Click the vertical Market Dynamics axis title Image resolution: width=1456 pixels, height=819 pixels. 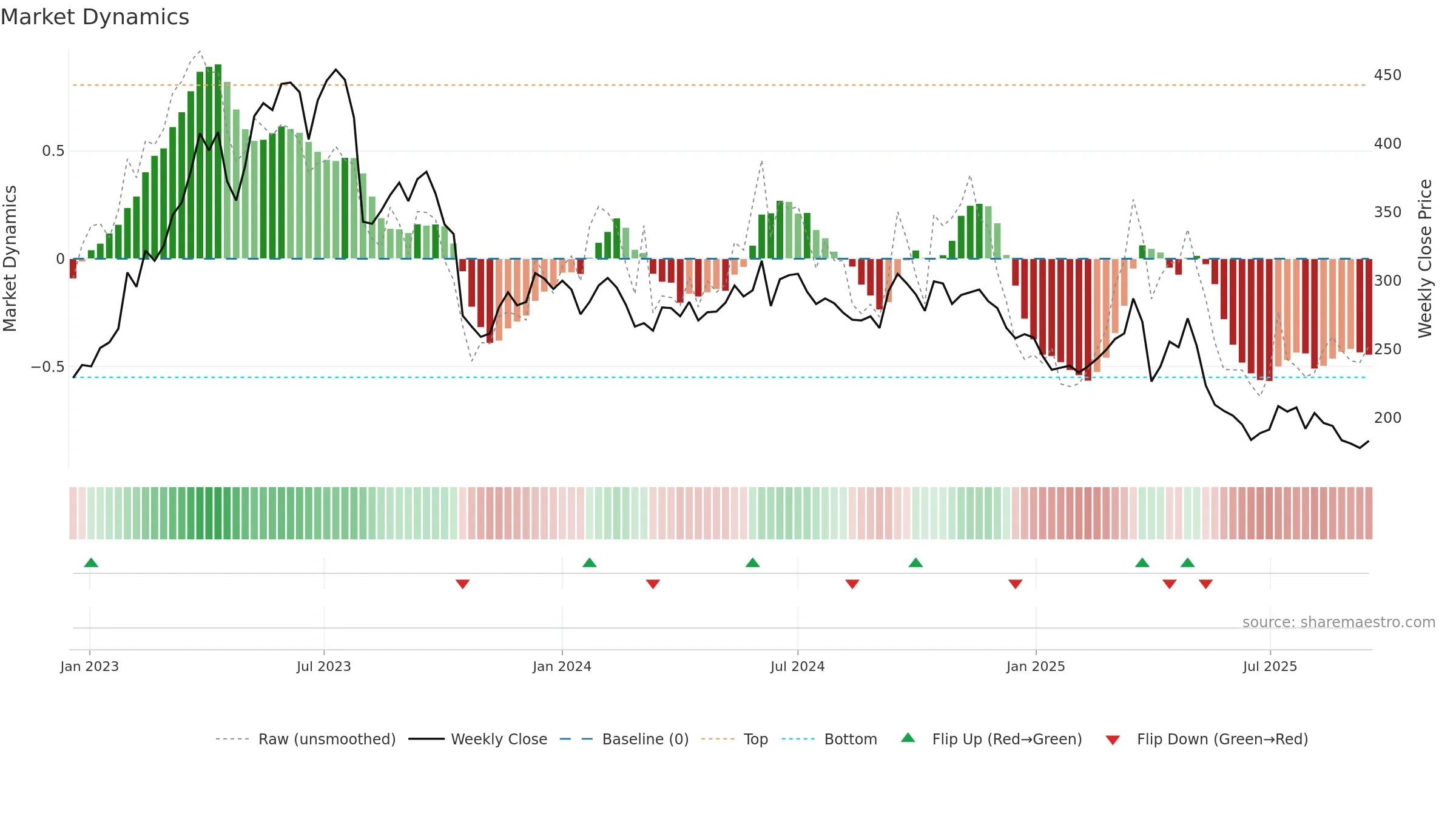coord(10,258)
